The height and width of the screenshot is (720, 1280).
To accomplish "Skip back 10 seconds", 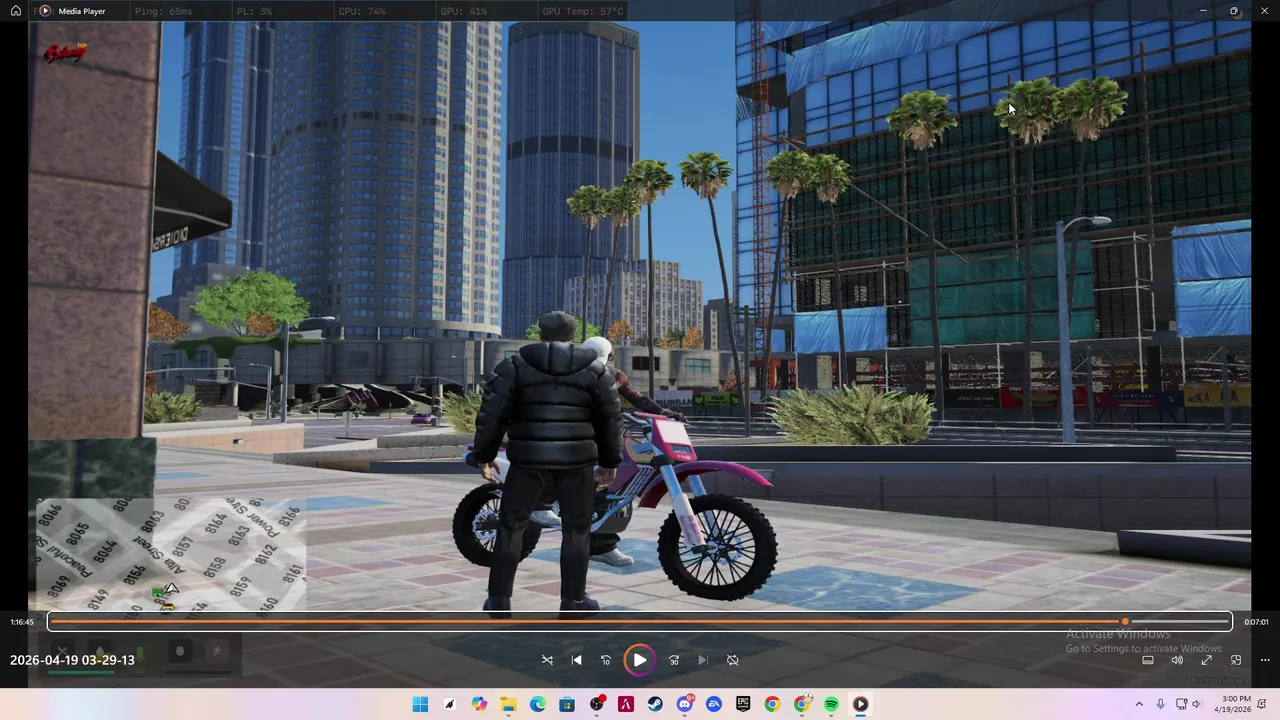I will pos(605,660).
